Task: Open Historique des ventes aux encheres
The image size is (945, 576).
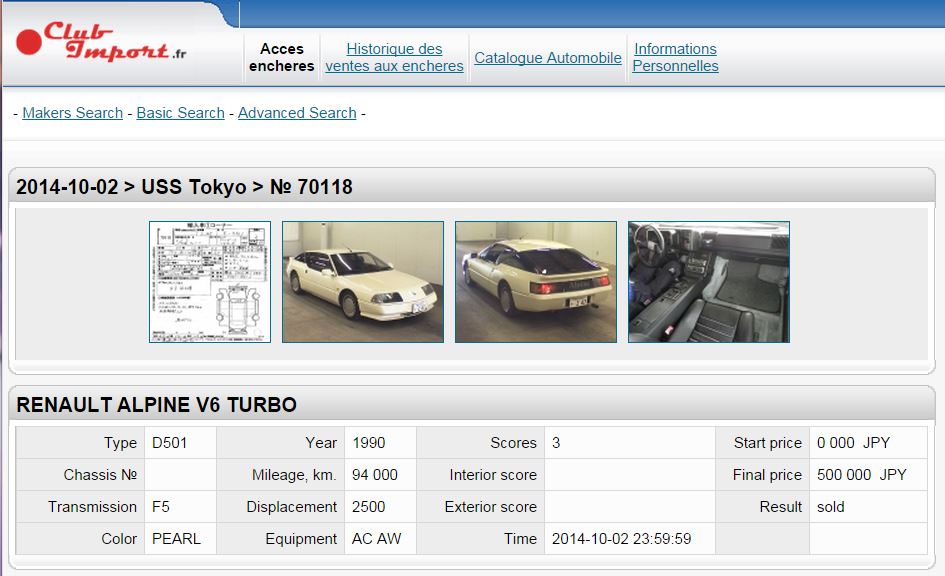Action: [x=394, y=57]
